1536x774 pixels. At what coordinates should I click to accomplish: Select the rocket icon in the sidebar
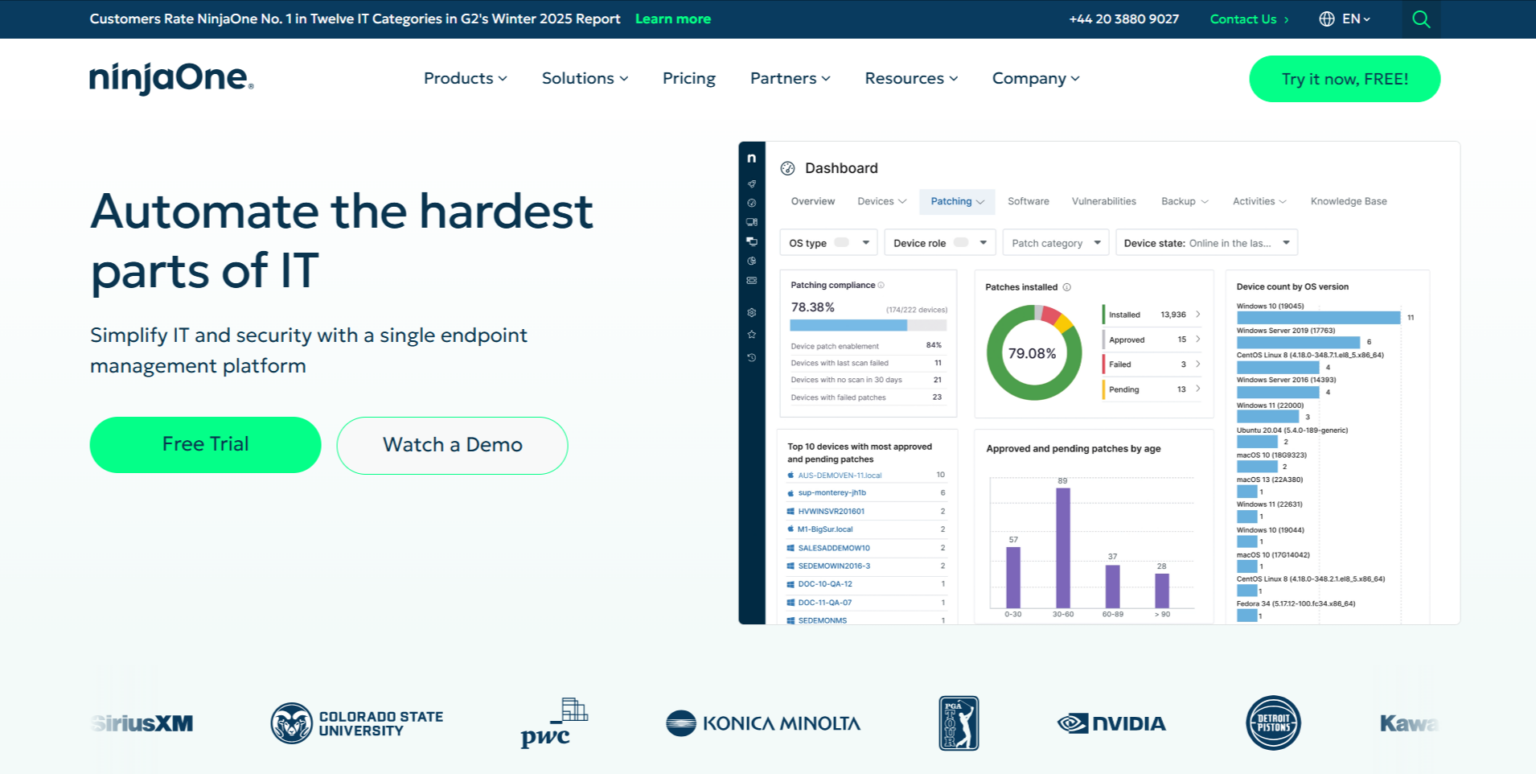(x=752, y=183)
